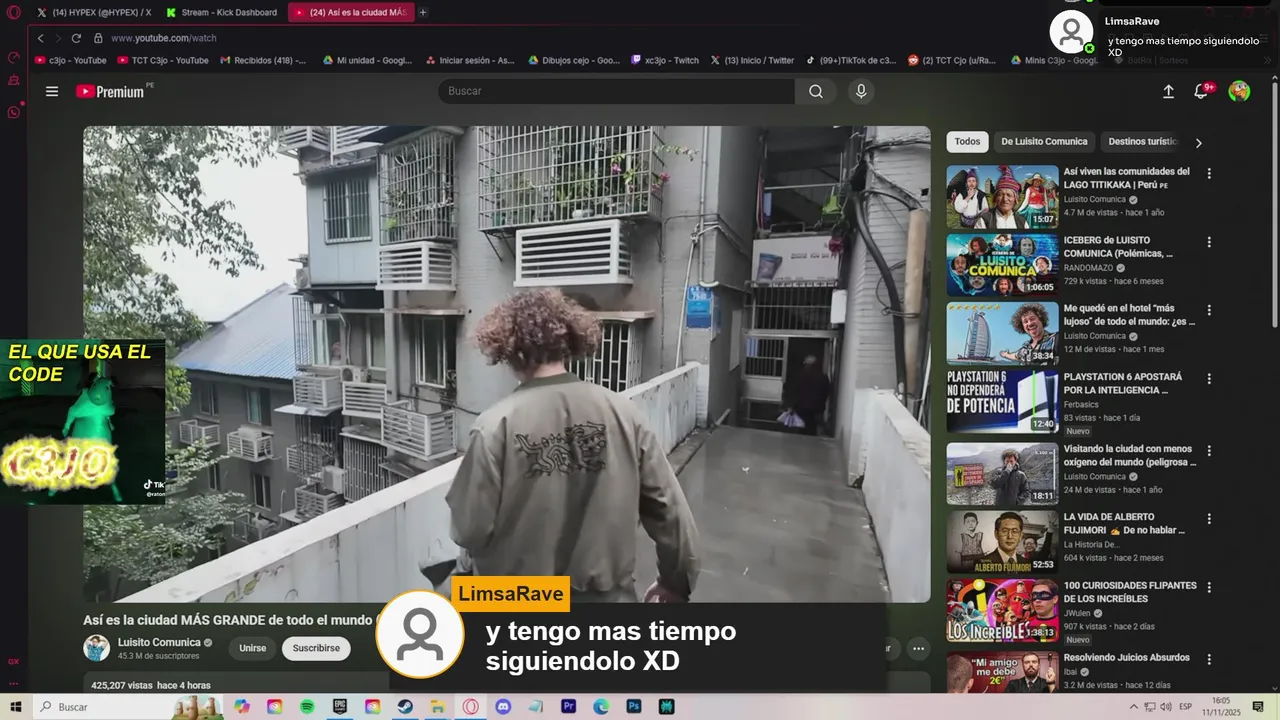1280x720 pixels.
Task: Click the YouTube search input field
Action: [x=616, y=91]
